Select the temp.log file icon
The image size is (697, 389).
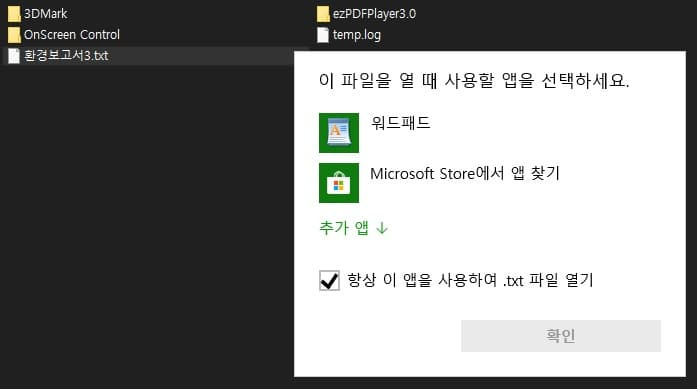(323, 35)
